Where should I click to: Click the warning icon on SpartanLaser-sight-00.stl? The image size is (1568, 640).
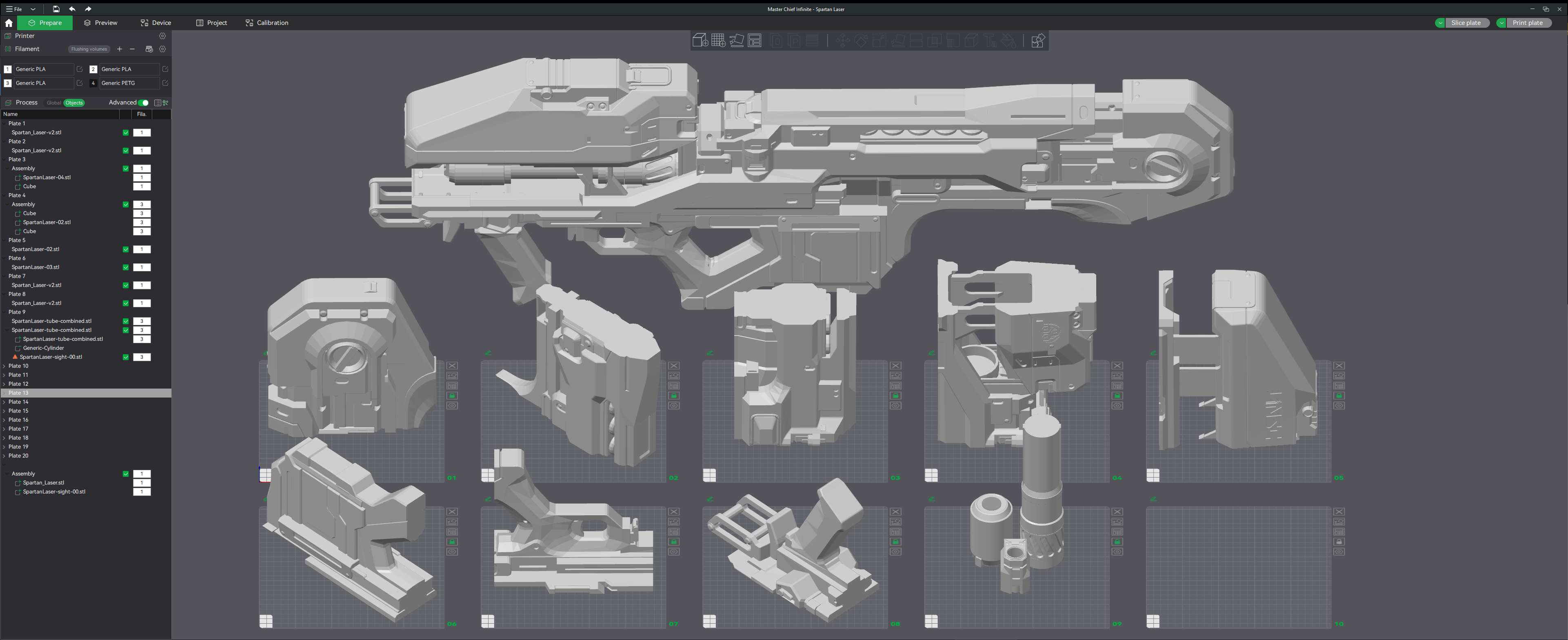click(15, 357)
